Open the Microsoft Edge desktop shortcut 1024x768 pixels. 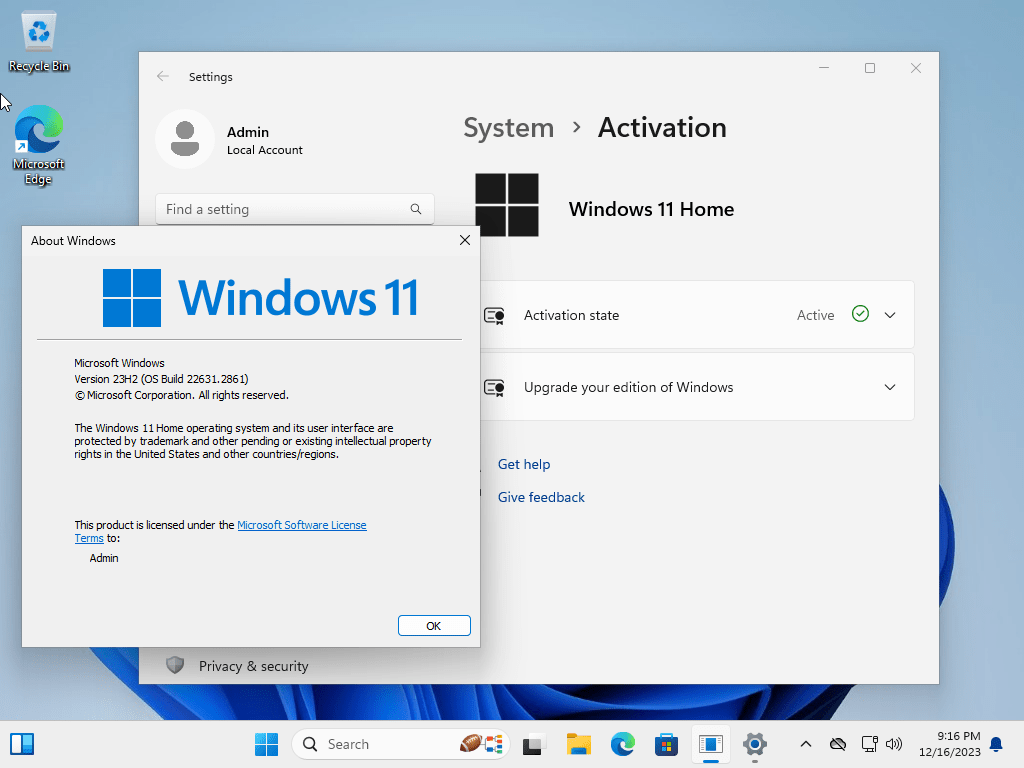(x=39, y=145)
